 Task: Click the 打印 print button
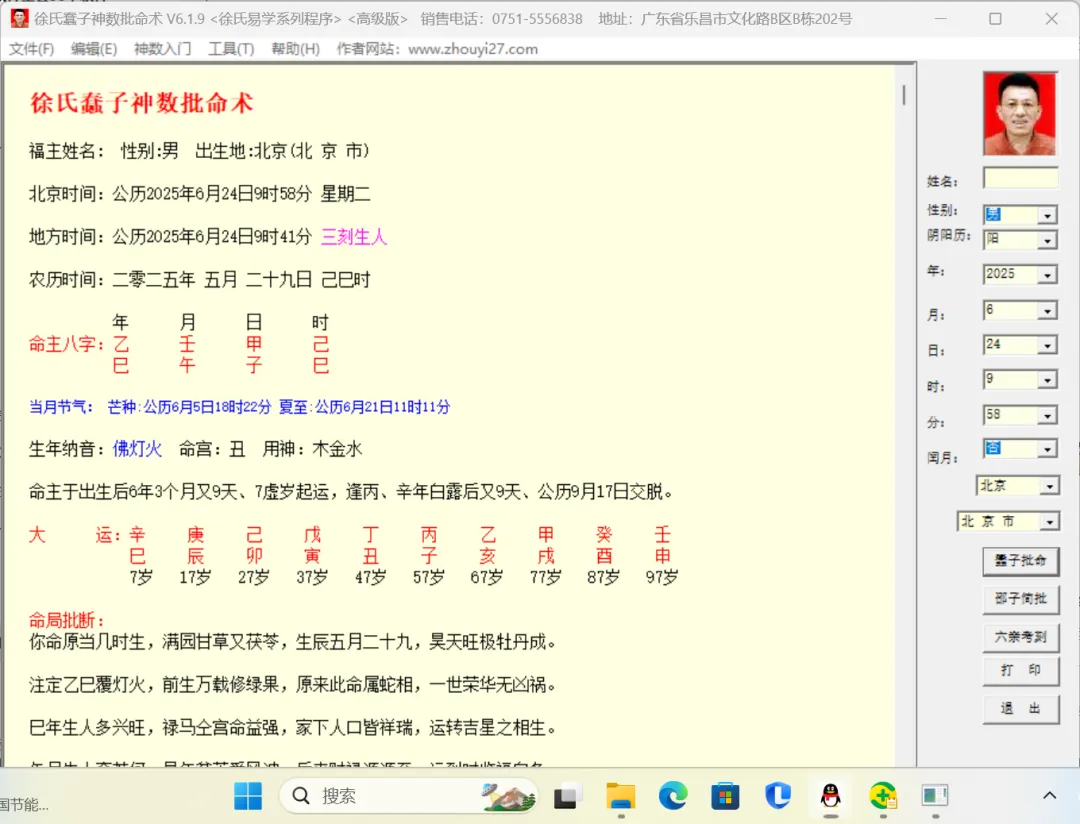click(x=1021, y=670)
